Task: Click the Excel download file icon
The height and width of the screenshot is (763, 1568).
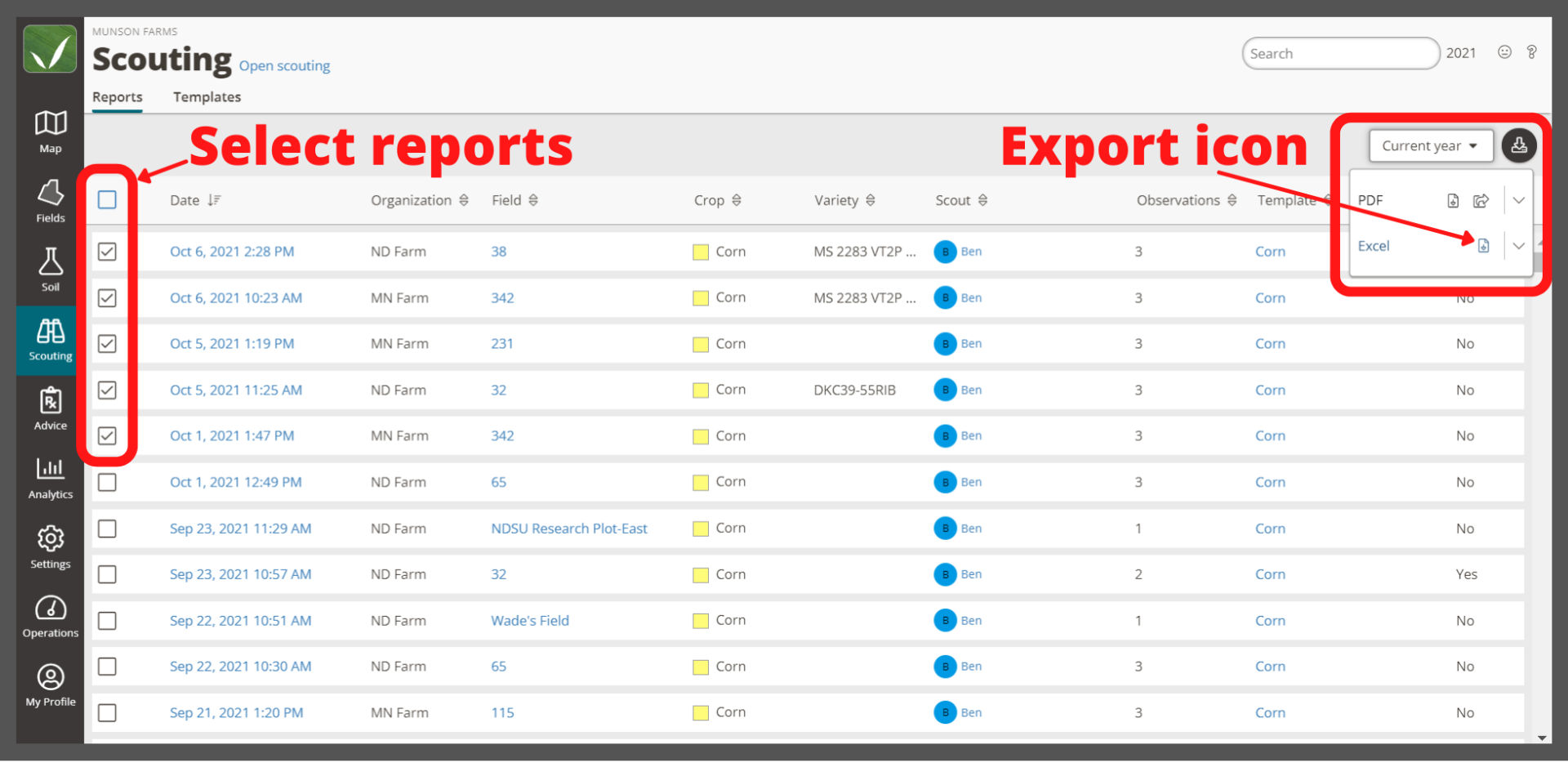Action: (x=1484, y=246)
